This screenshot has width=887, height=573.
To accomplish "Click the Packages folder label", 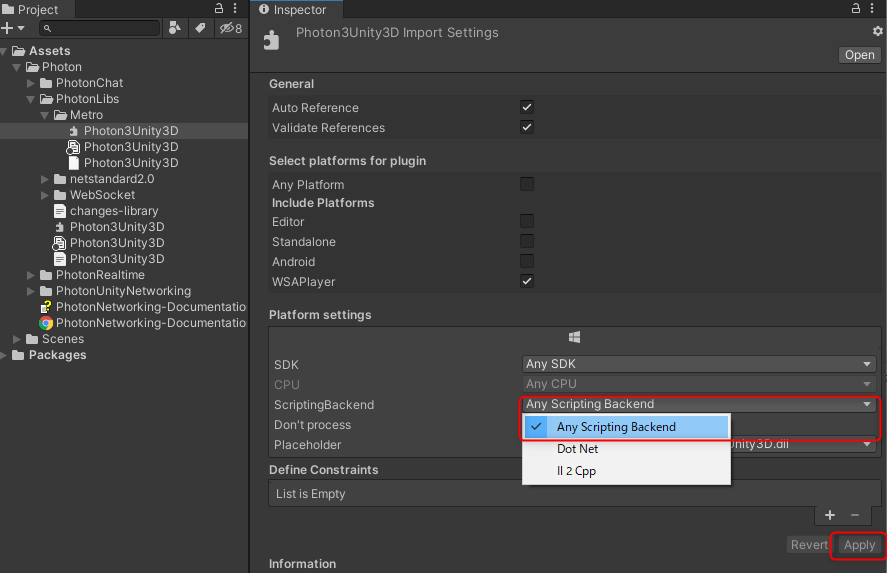I will (x=58, y=355).
